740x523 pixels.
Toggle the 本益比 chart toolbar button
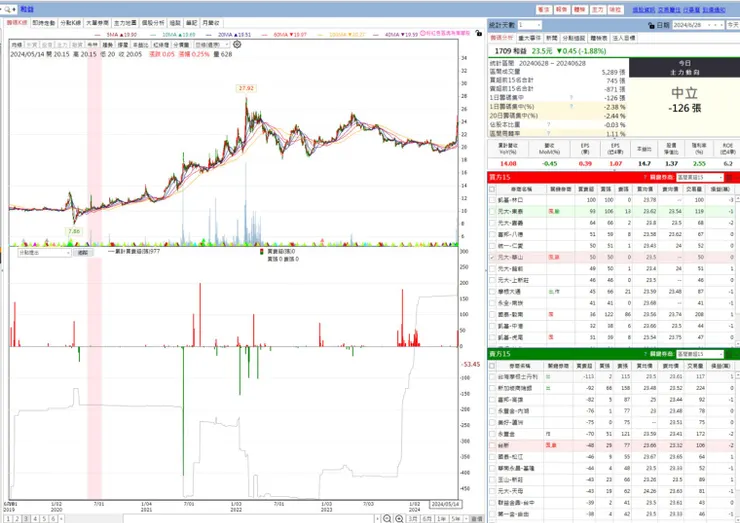(140, 44)
